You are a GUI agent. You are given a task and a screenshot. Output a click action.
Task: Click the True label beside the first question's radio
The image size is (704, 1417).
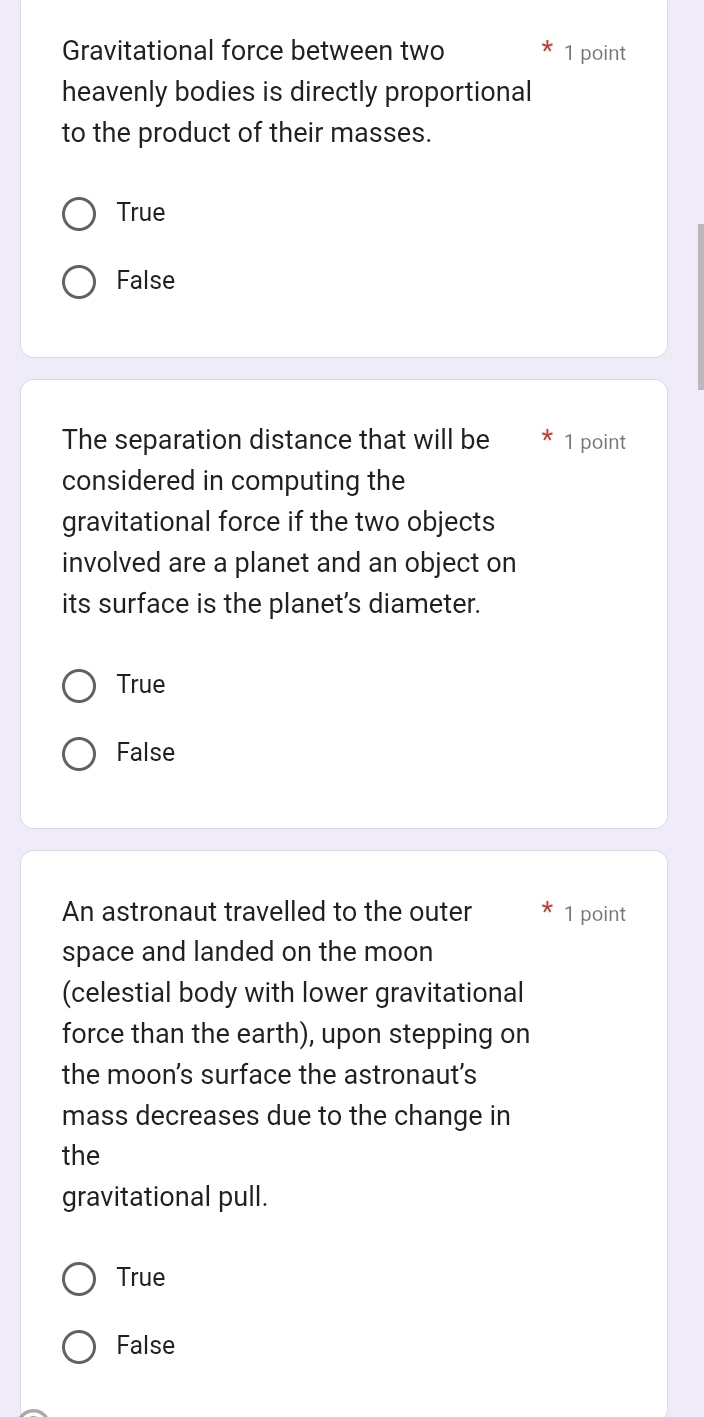click(x=140, y=212)
